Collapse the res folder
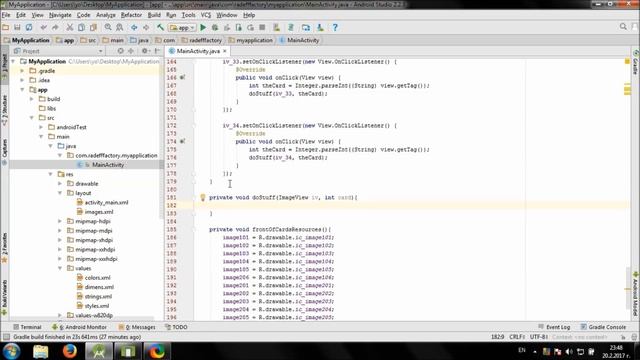The width and height of the screenshot is (640, 360). pos(51,174)
